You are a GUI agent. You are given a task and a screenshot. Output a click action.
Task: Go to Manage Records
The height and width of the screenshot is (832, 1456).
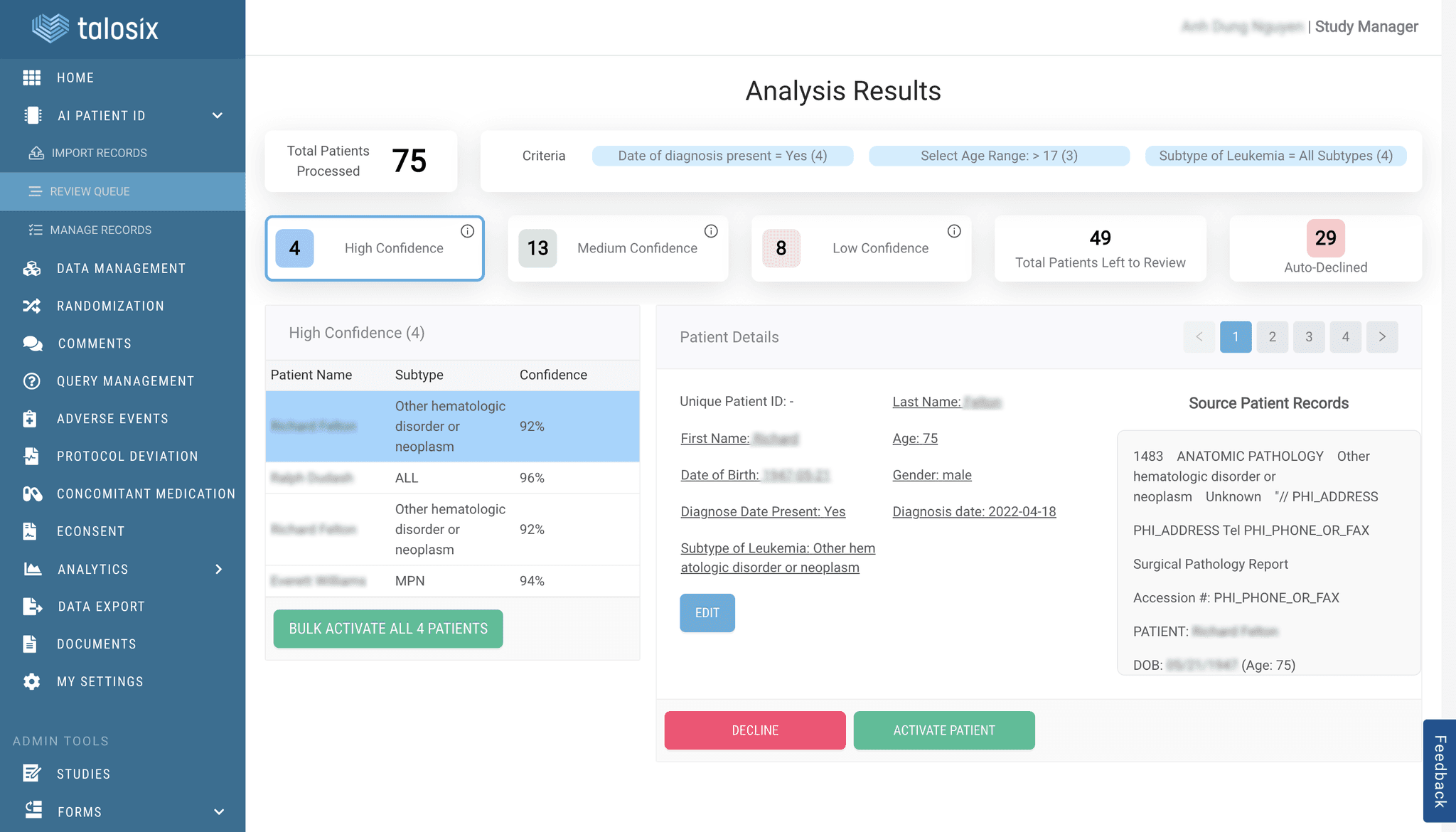pos(100,230)
